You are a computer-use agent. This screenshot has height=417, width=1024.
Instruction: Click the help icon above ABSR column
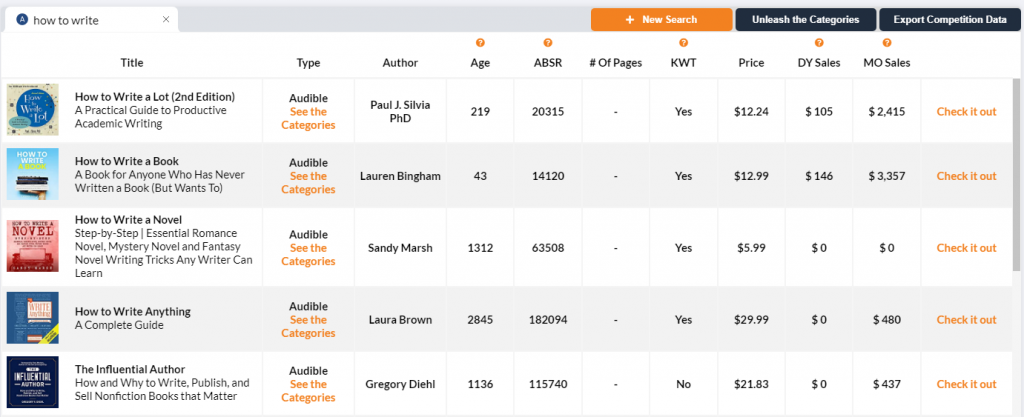pyautogui.click(x=547, y=43)
